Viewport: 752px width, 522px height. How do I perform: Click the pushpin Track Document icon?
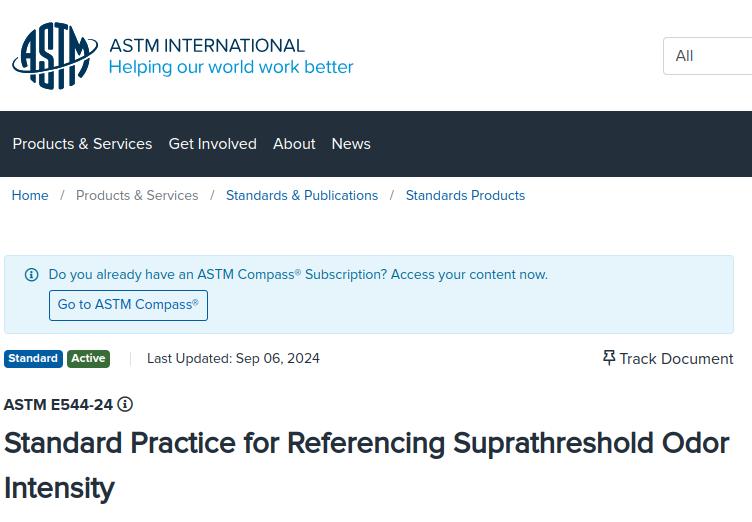tap(609, 358)
